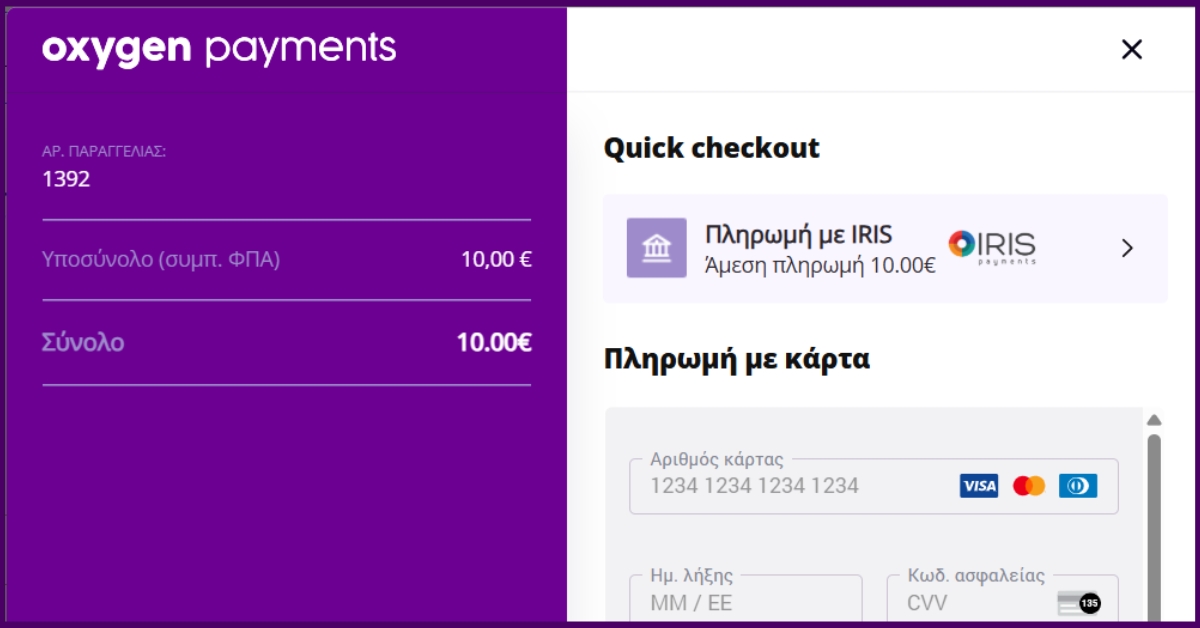Click scrollbar up arrow in card form
The width and height of the screenshot is (1200, 628).
pos(1153,420)
